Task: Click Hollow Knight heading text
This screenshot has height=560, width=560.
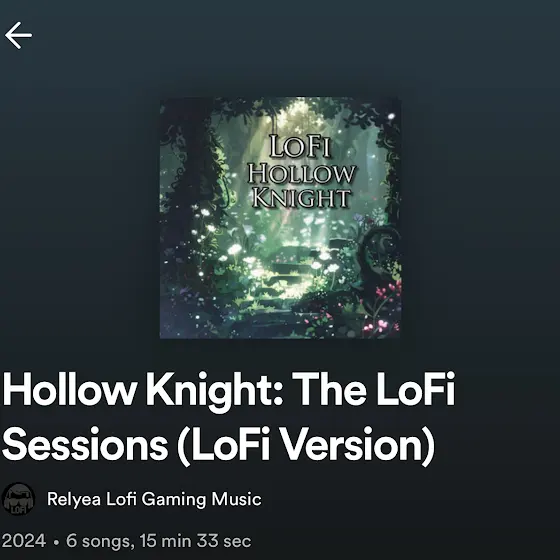Action: pos(143,390)
